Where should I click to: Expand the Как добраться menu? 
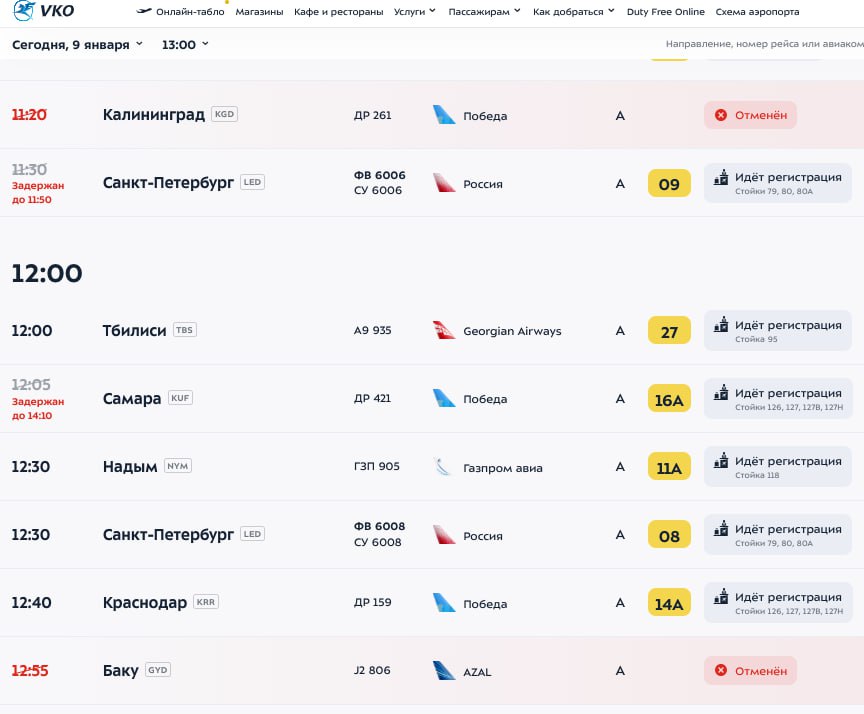click(x=574, y=12)
